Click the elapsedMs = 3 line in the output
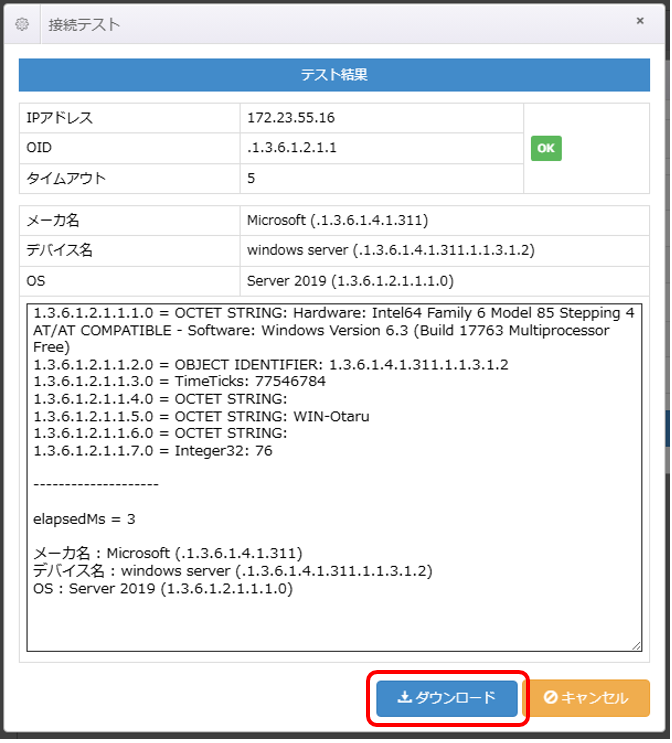This screenshot has height=743, width=672. pyautogui.click(x=84, y=518)
